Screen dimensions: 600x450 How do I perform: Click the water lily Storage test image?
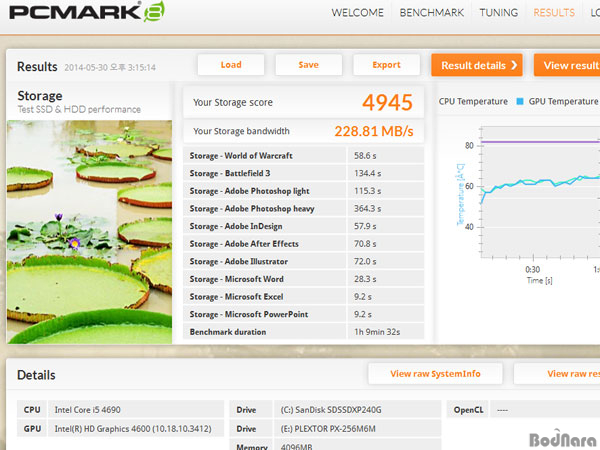point(89,230)
